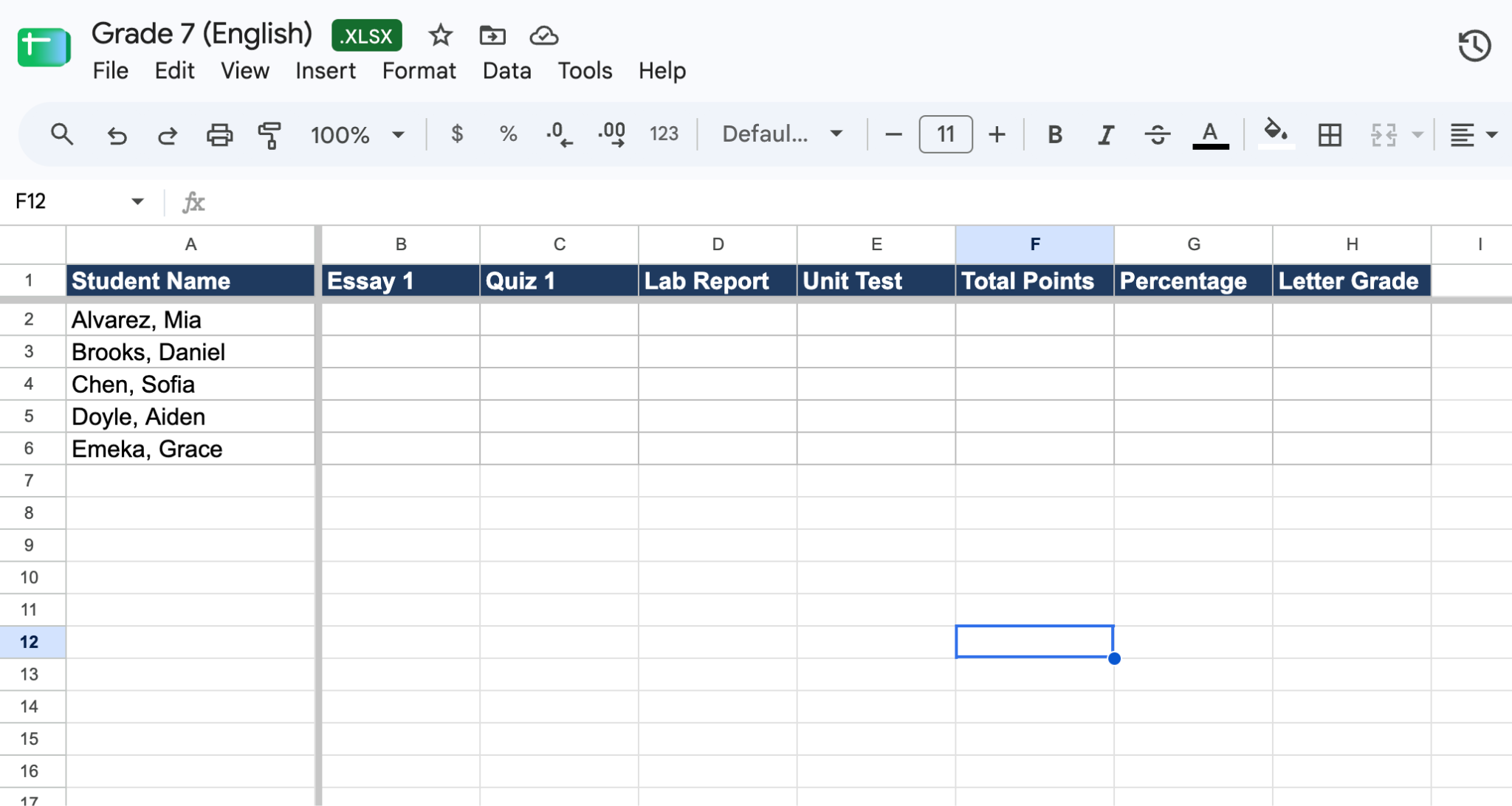Select the cell Chen, Sofia
The height and width of the screenshot is (806, 1512).
click(x=190, y=385)
